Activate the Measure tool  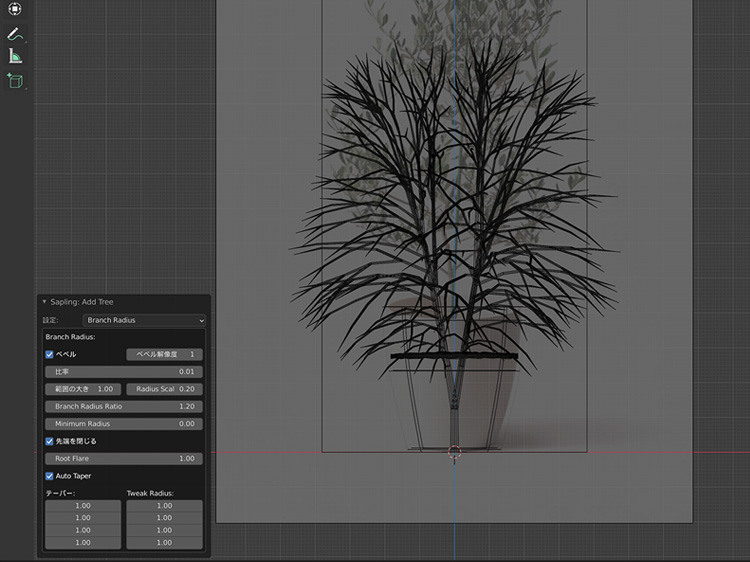(14, 56)
